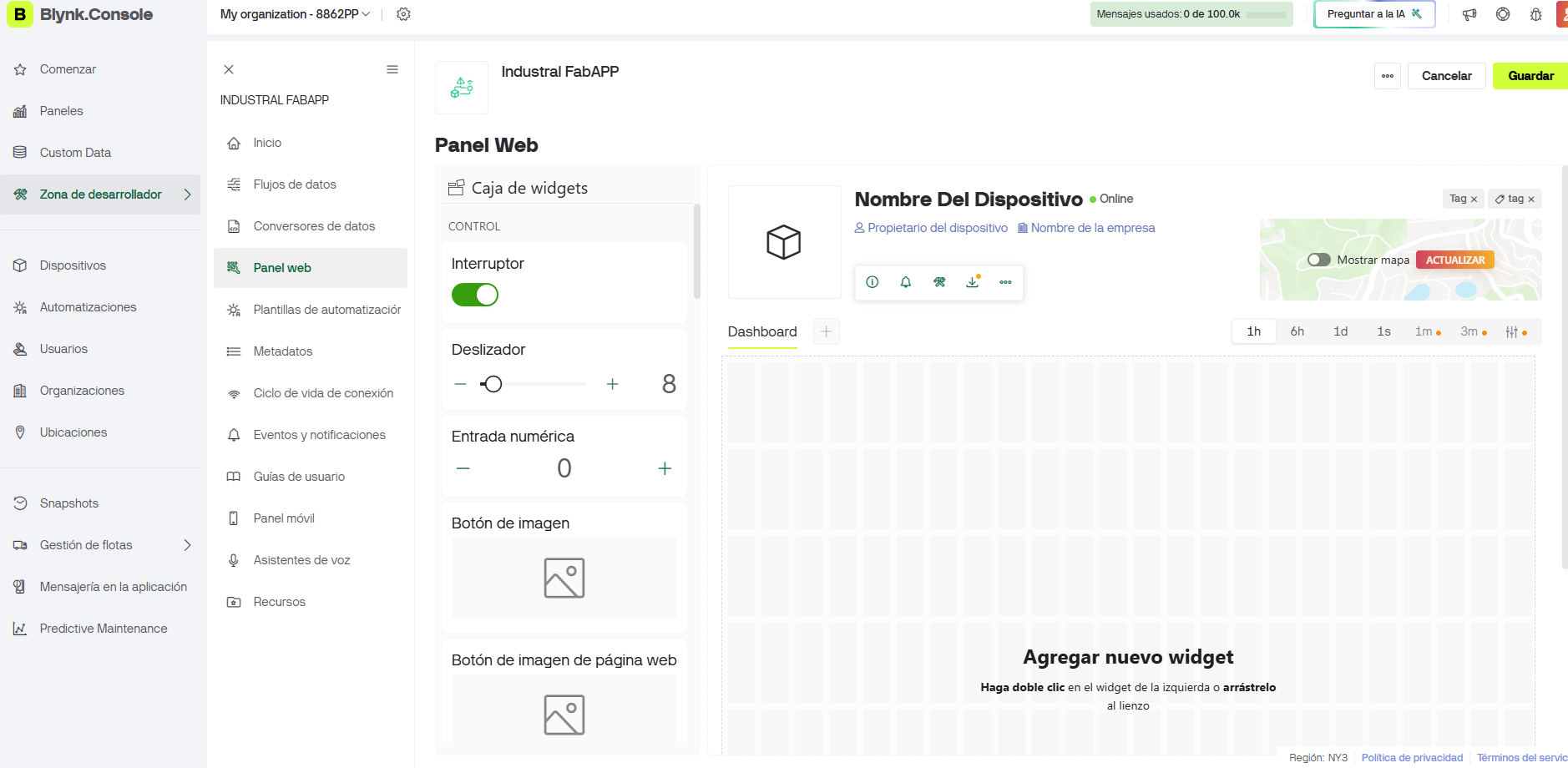Viewport: 1568px width, 768px height.
Task: Click Preguntar a la IA button
Action: (1374, 14)
